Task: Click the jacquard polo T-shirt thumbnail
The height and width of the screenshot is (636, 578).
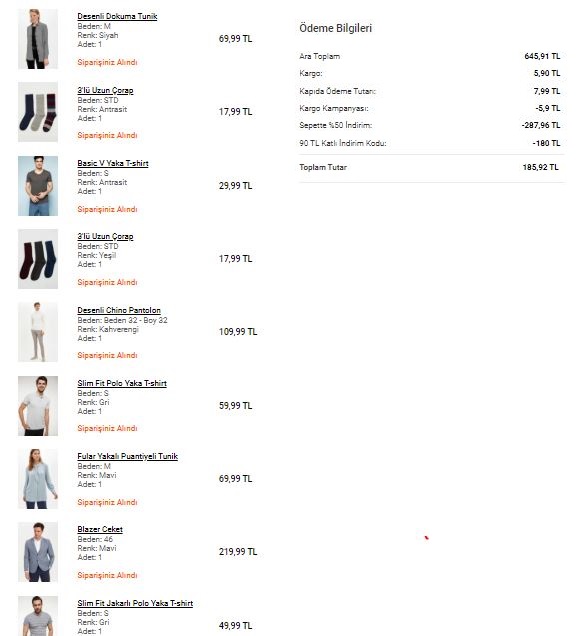Action: [x=38, y=616]
